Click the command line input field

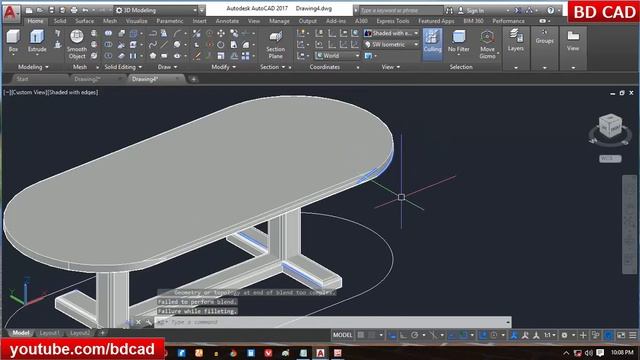[333, 322]
